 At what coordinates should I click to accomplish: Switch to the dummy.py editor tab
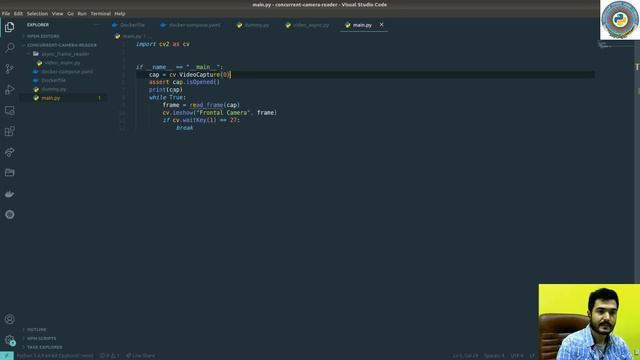tap(253, 25)
